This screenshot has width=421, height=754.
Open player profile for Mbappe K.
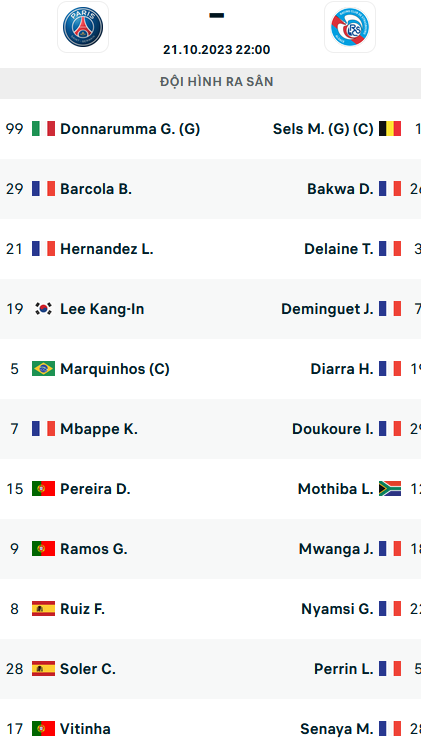(x=99, y=429)
